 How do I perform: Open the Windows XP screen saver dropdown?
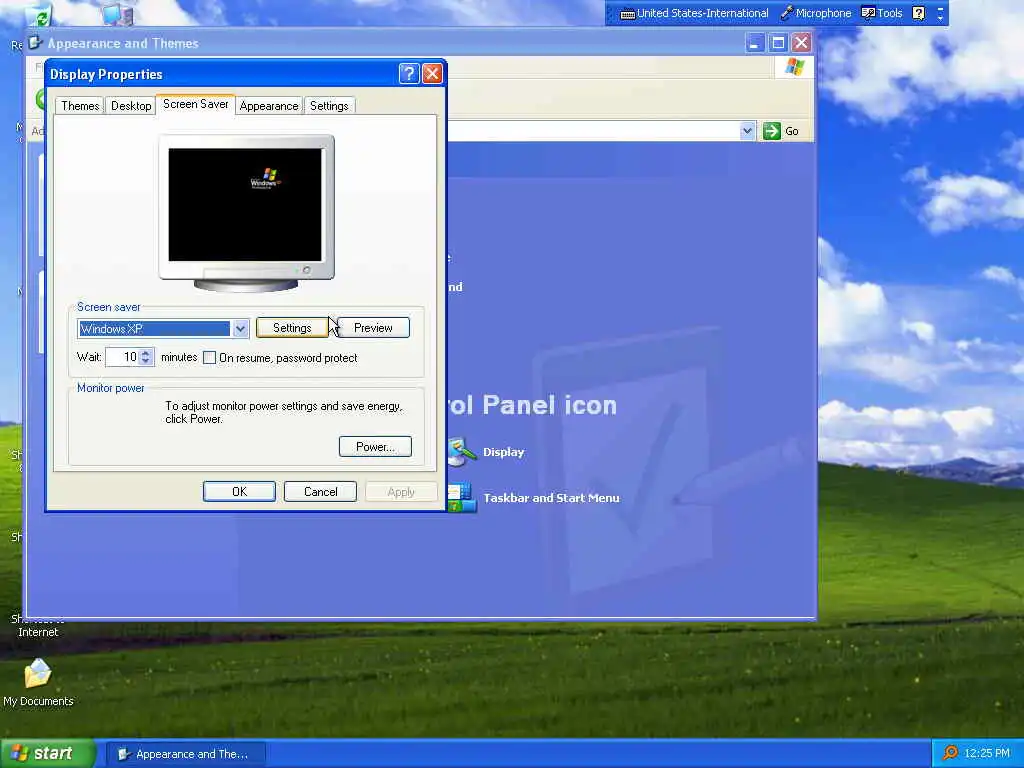click(240, 328)
